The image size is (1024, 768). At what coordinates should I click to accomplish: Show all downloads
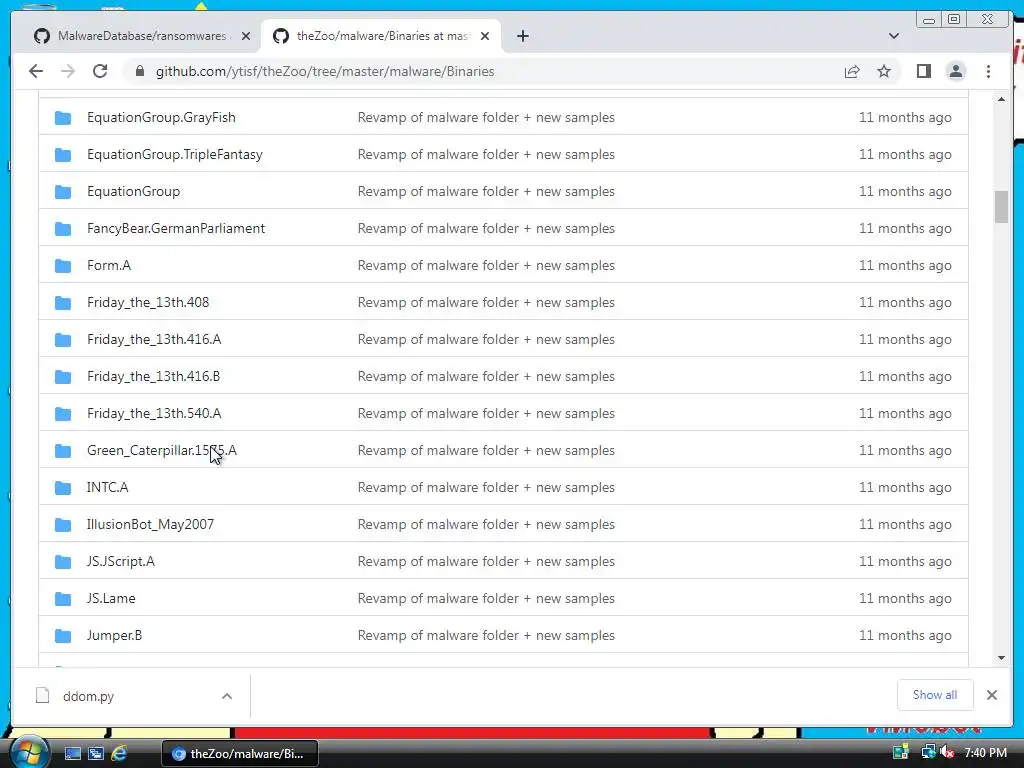click(935, 695)
